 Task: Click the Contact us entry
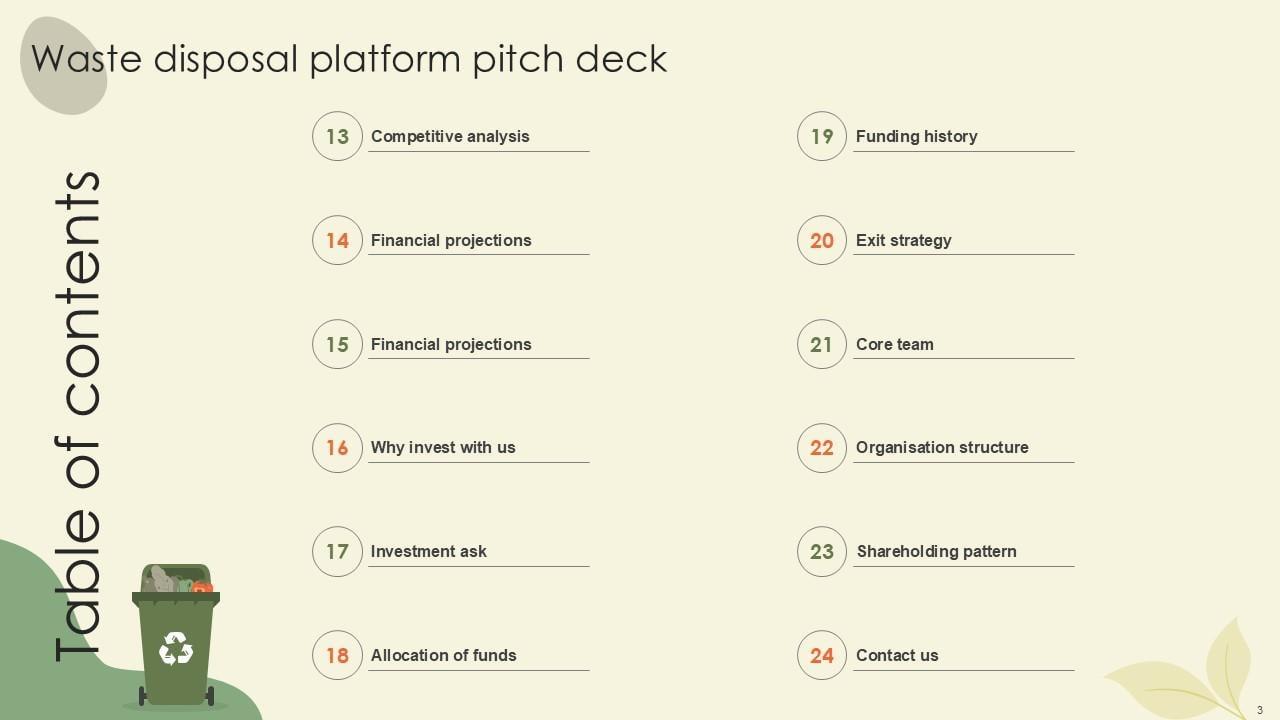coord(897,655)
